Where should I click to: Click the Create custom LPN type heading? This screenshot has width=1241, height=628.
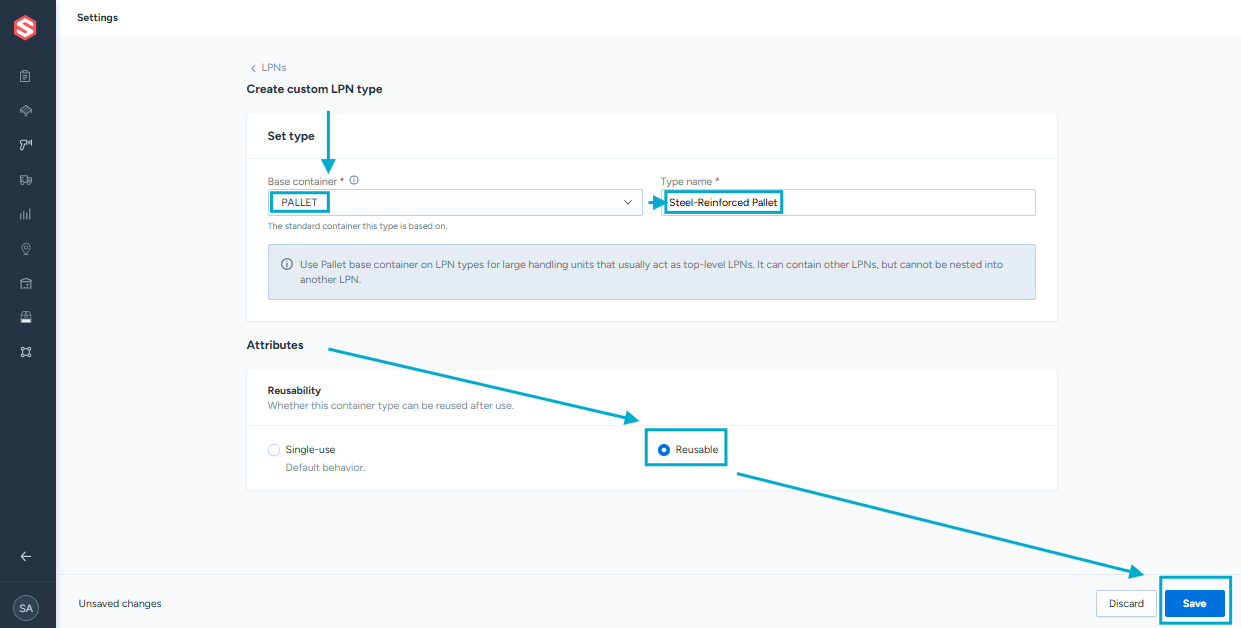[x=315, y=89]
